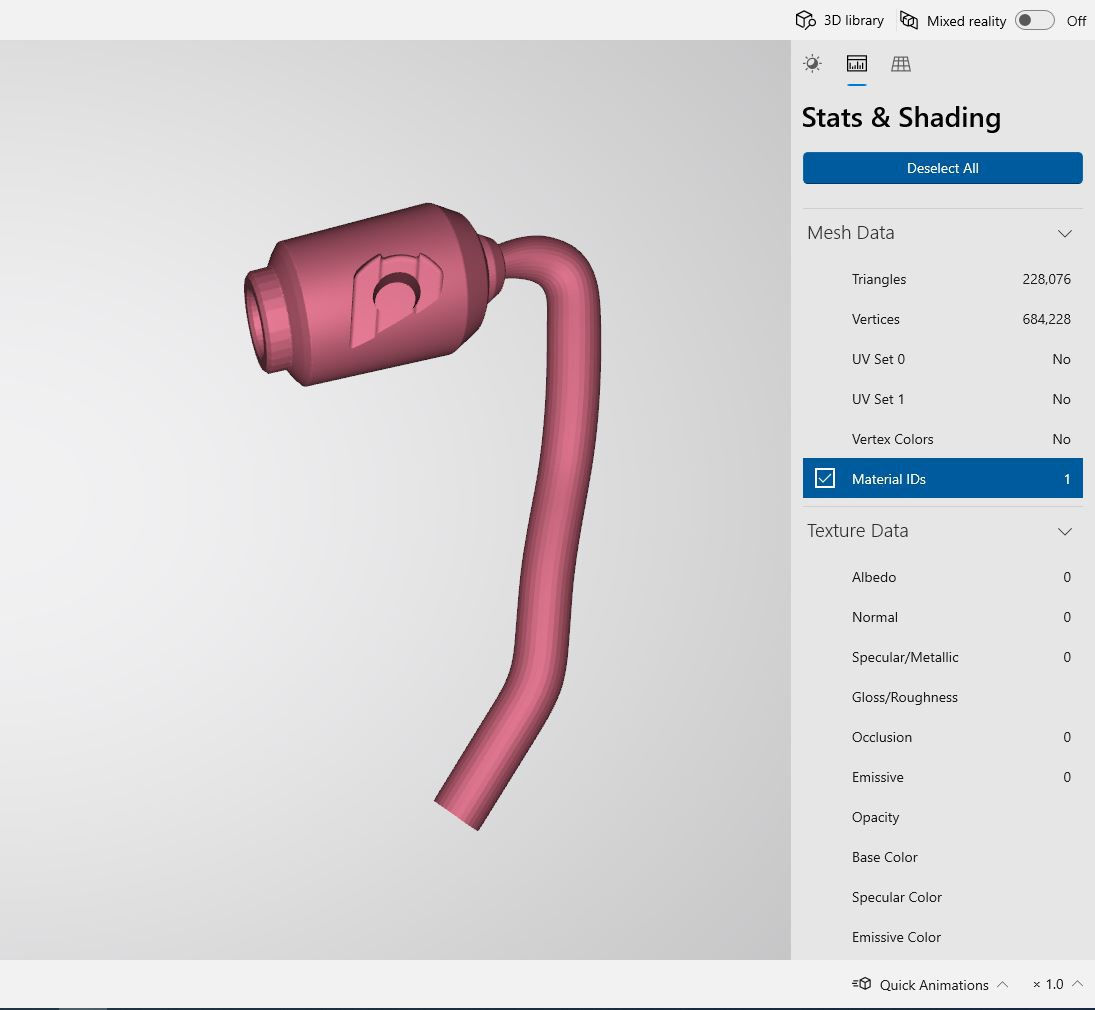Select the Base Color texture row
Image resolution: width=1095 pixels, height=1010 pixels.
pos(943,857)
